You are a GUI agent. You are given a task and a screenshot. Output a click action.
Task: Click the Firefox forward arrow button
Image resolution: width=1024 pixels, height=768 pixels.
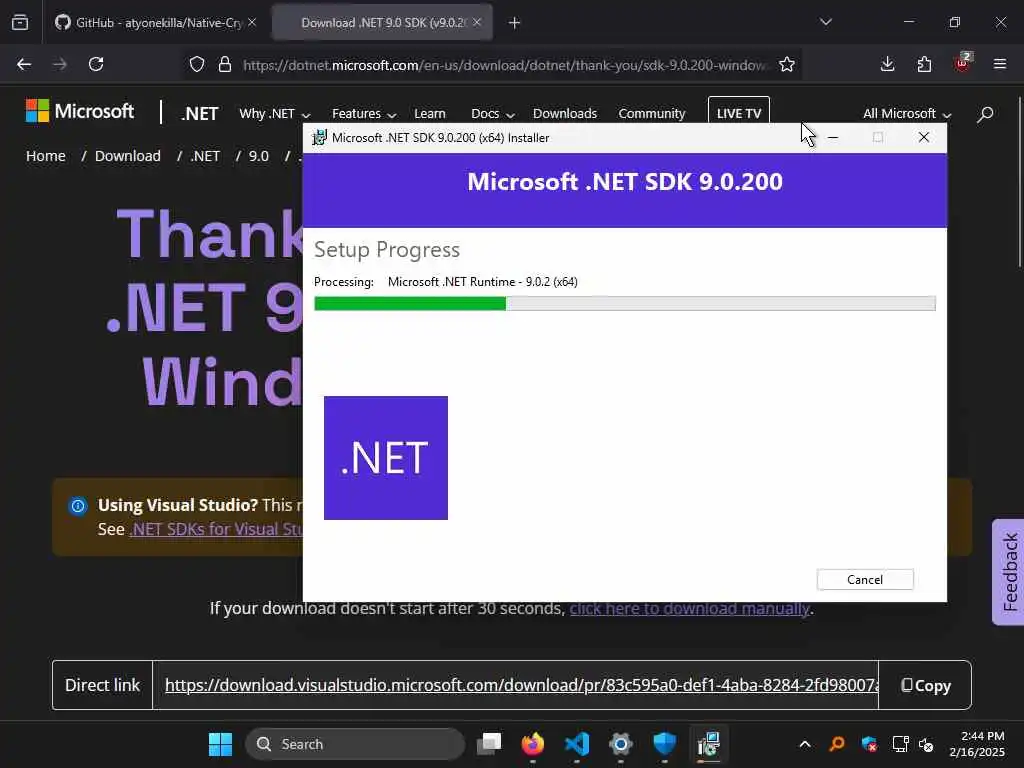[59, 64]
